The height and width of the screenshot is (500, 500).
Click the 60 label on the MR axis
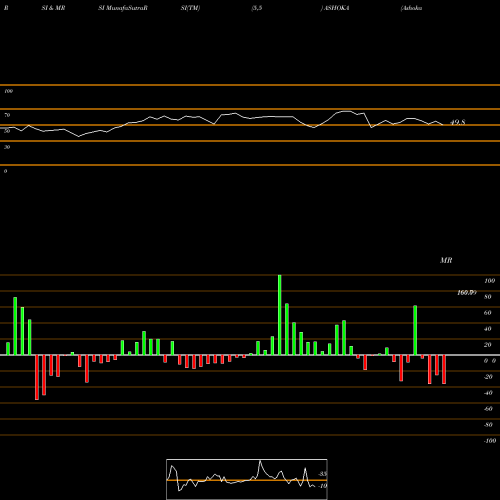[x=488, y=313]
